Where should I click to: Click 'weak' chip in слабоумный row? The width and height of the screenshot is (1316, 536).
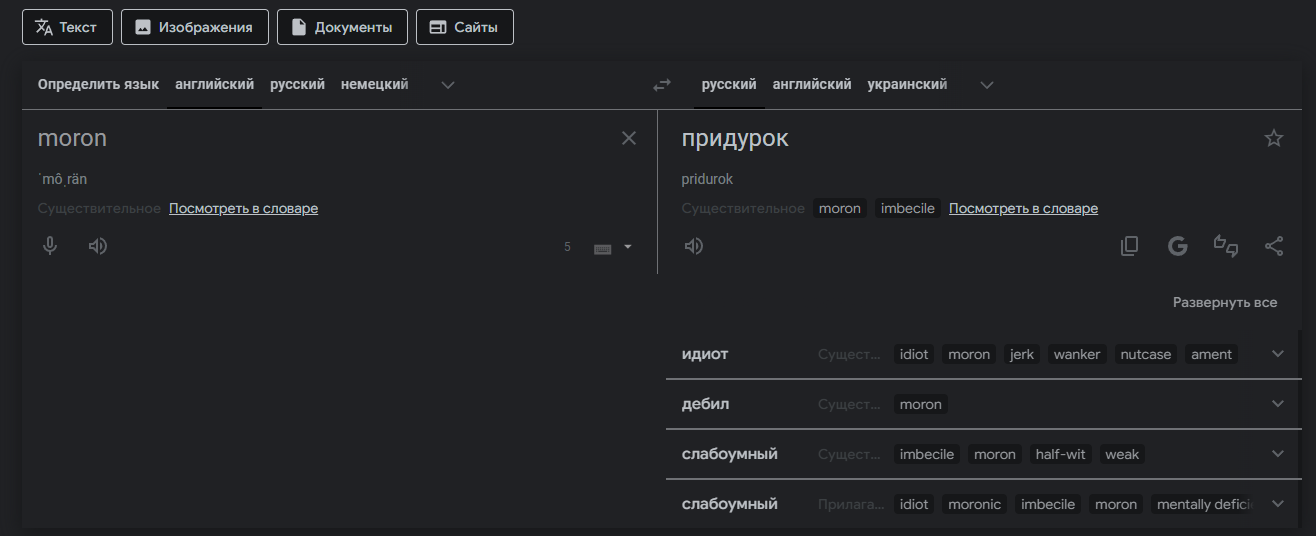(1122, 454)
